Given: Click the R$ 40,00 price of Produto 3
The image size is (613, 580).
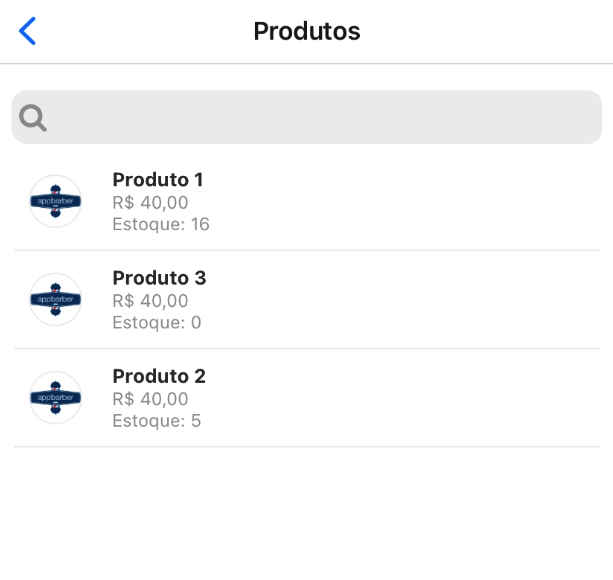Looking at the screenshot, I should [150, 300].
